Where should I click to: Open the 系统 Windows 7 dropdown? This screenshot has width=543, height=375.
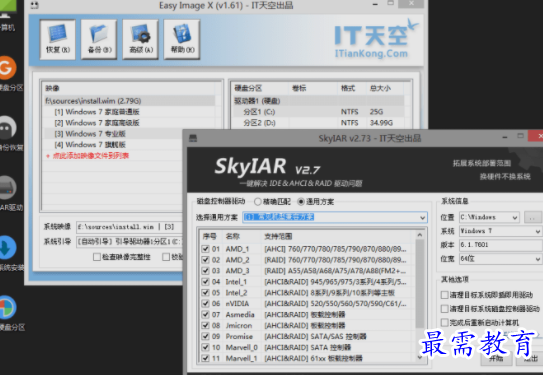[501, 231]
